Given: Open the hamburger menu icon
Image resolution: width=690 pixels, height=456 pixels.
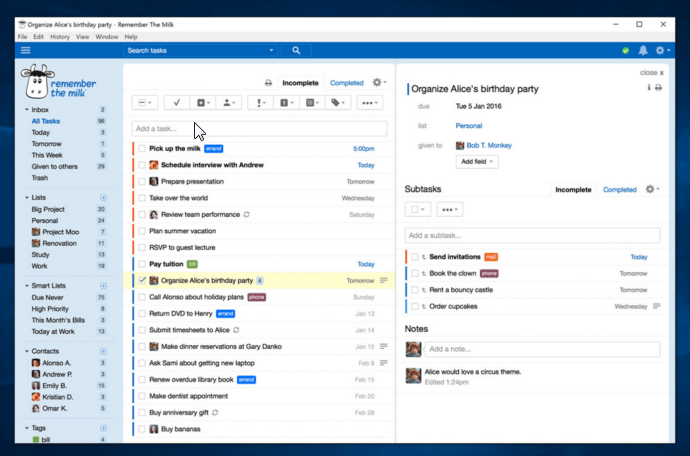Looking at the screenshot, I should point(26,50).
